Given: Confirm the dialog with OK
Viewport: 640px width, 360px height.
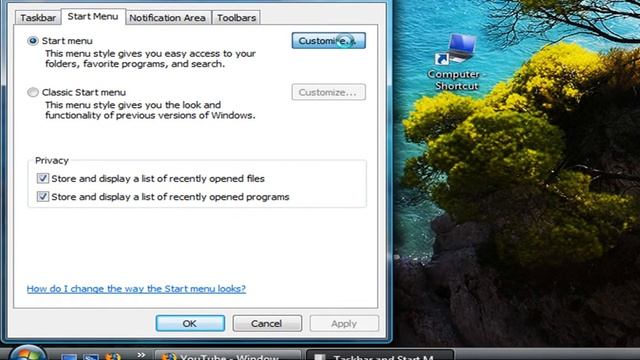Looking at the screenshot, I should click(190, 323).
